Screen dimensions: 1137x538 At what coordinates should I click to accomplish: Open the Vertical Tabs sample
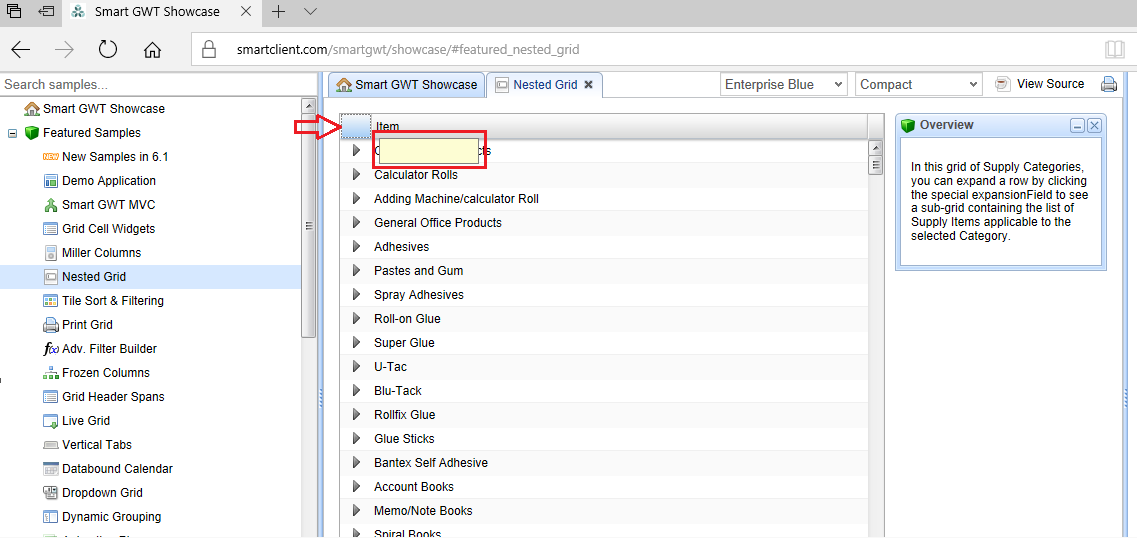[97, 444]
